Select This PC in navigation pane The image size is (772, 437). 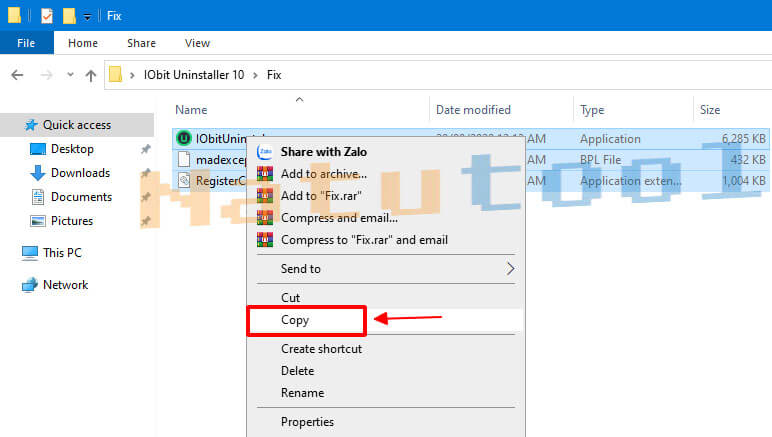[62, 253]
